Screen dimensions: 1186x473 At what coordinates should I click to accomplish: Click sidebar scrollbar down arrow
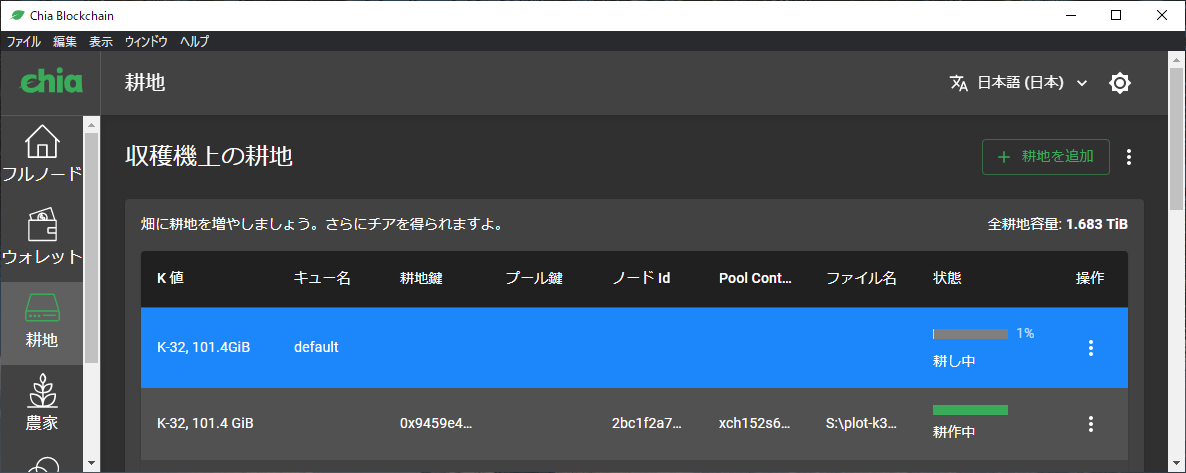[x=92, y=462]
